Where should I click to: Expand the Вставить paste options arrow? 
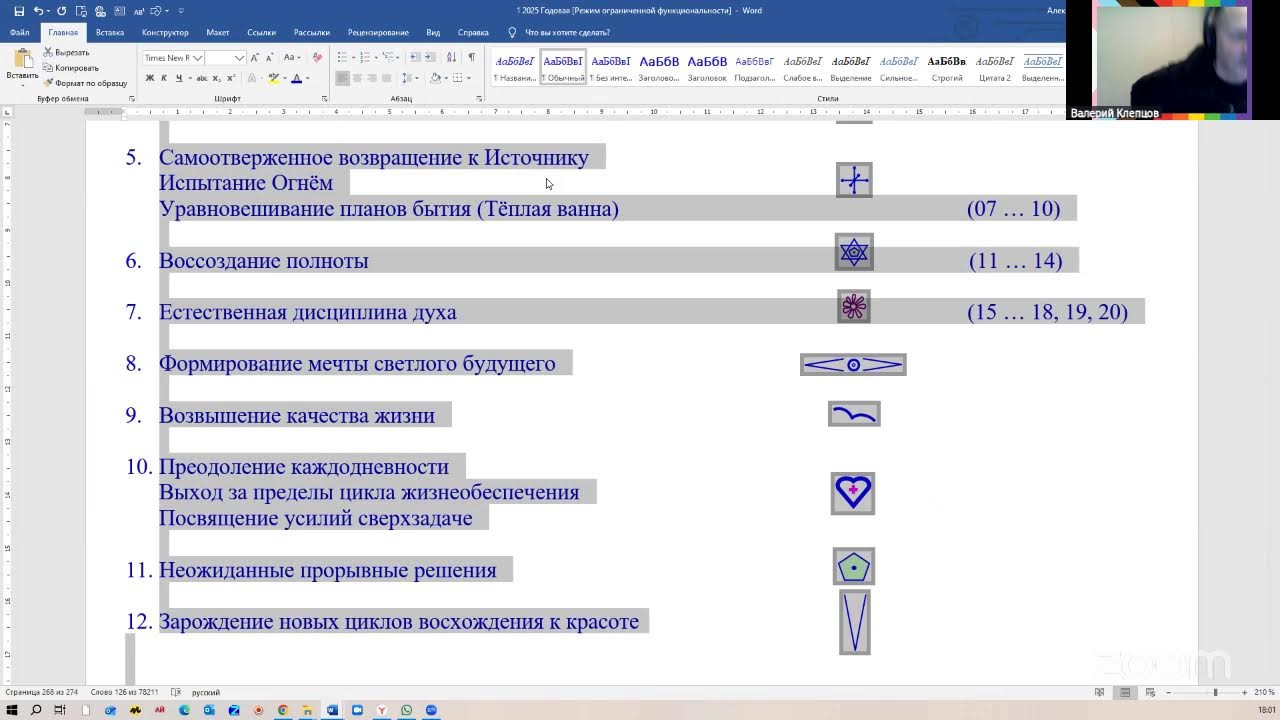coord(22,87)
